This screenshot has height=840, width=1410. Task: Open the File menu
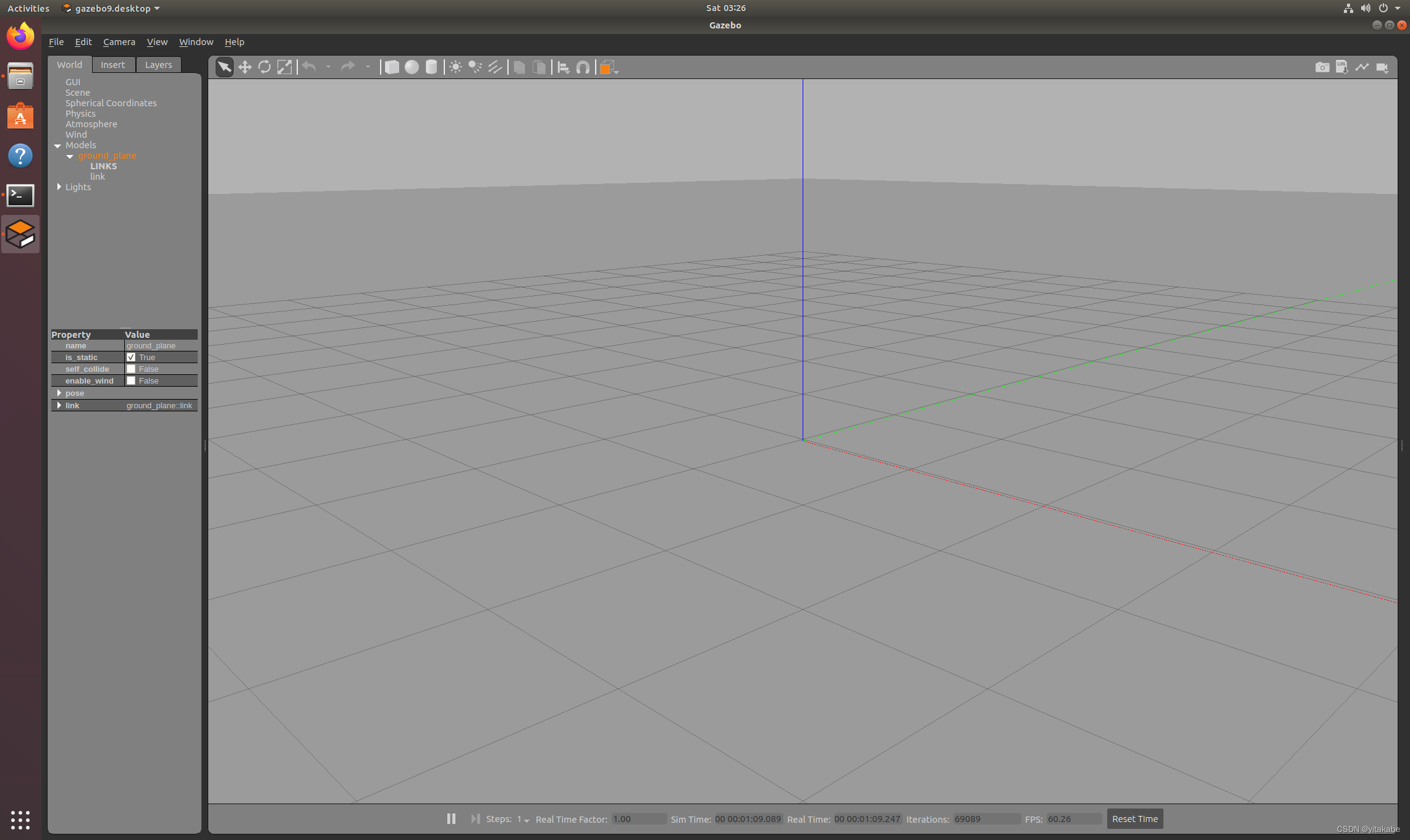[56, 42]
